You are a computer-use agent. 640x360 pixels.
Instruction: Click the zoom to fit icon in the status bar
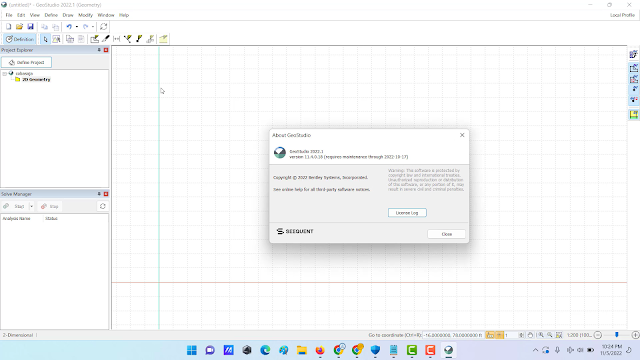[559, 335]
